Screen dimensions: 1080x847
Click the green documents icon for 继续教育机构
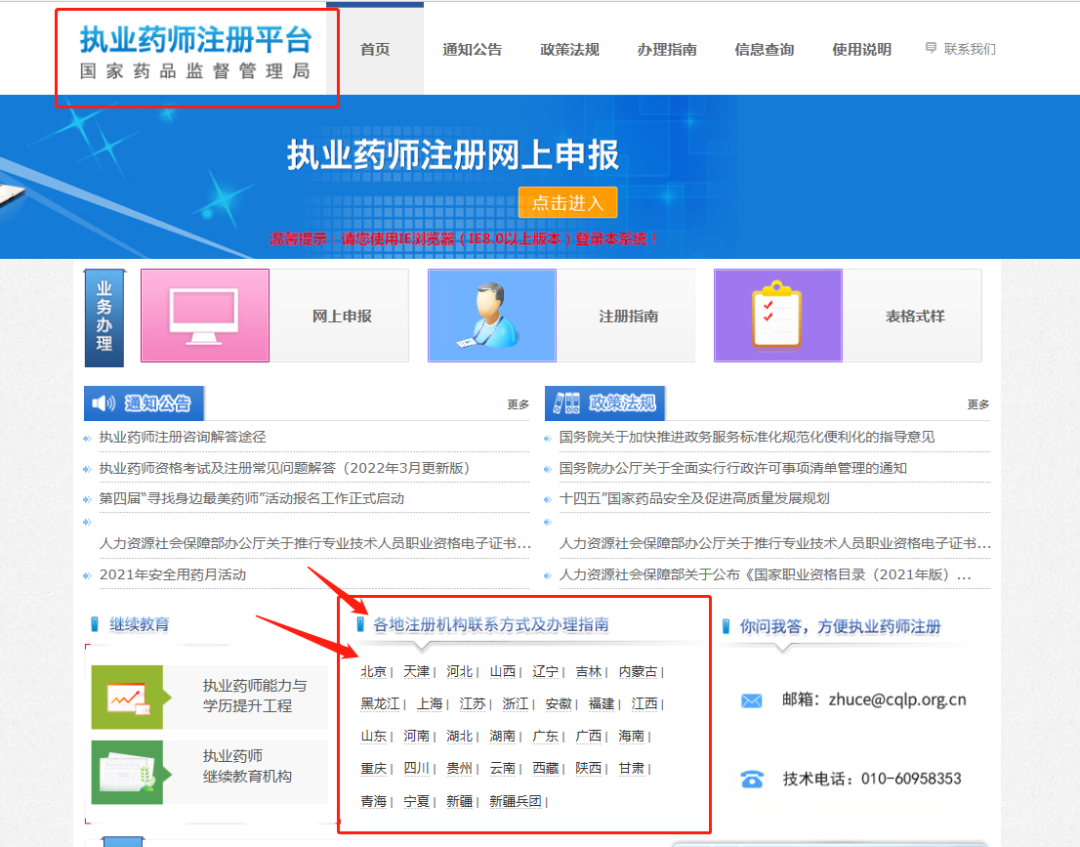[127, 772]
